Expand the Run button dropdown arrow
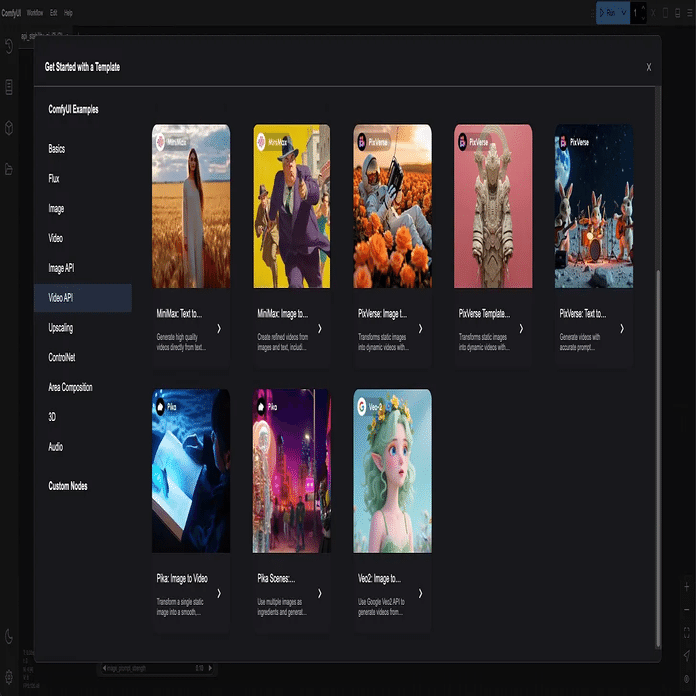The width and height of the screenshot is (696, 696). click(x=623, y=13)
